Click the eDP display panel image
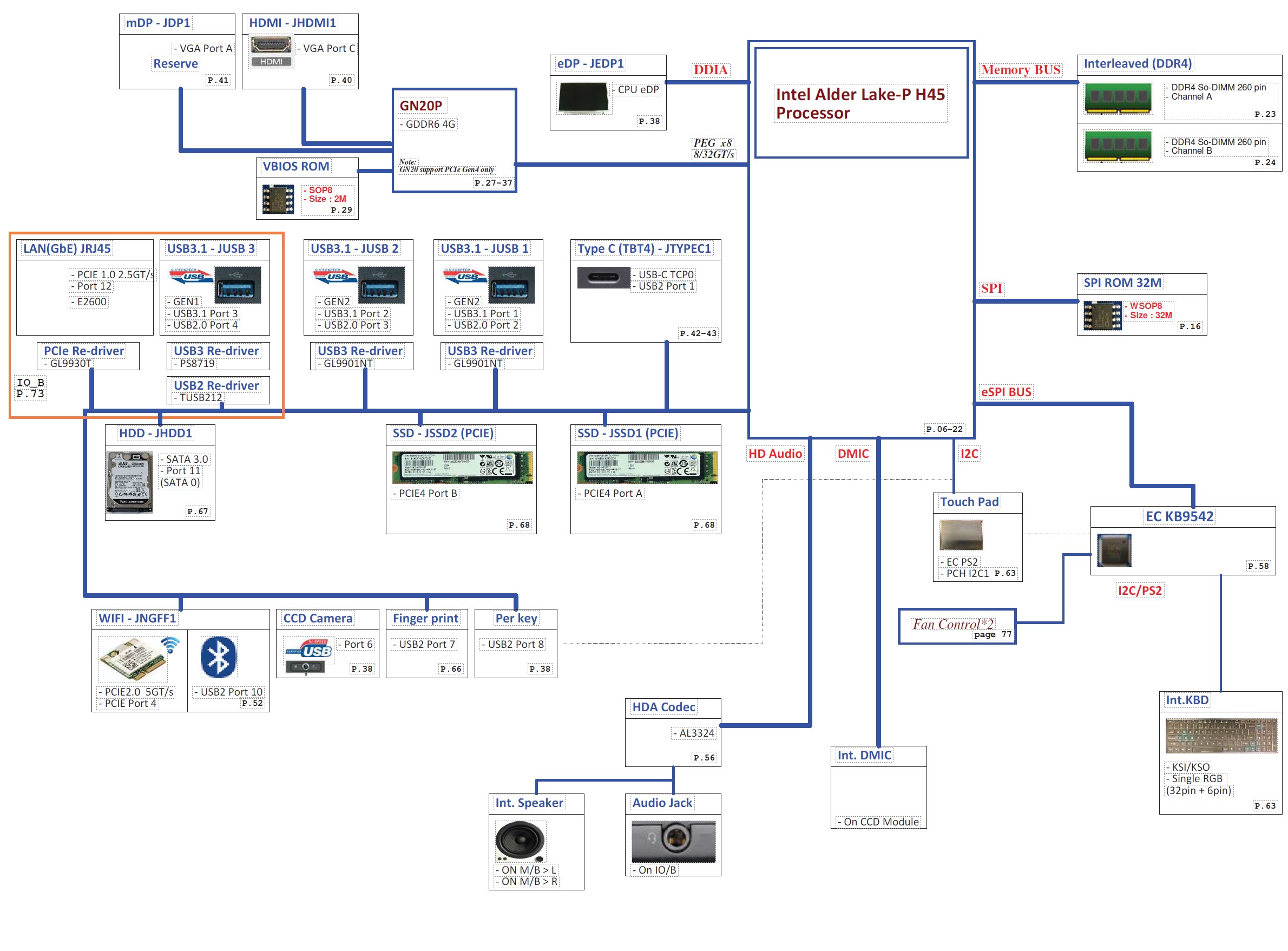 point(583,98)
